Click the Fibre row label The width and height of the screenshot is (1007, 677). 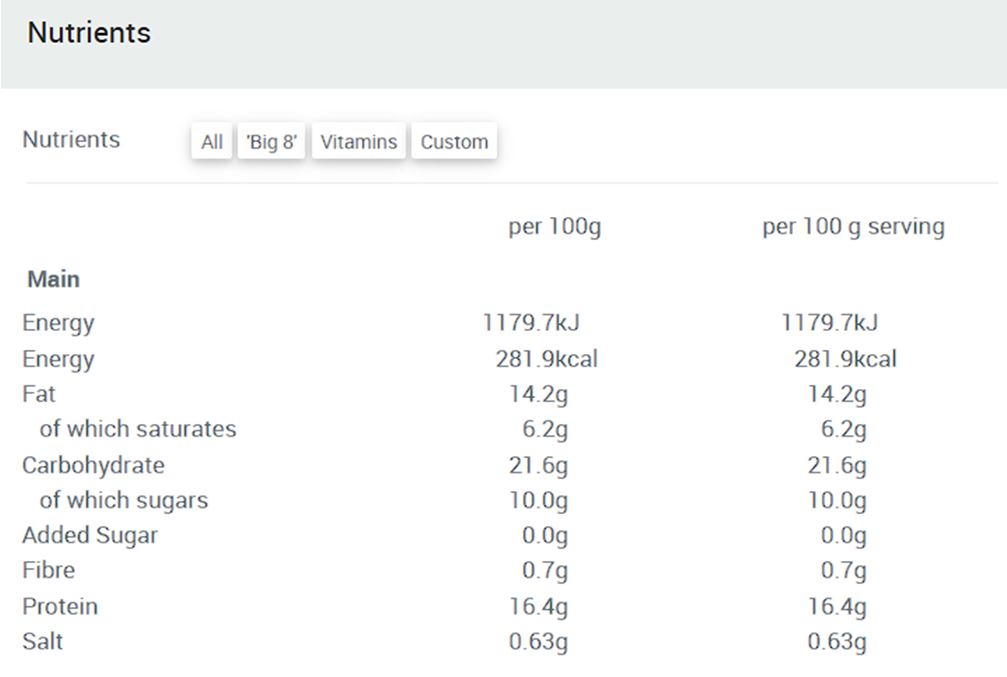coord(48,570)
